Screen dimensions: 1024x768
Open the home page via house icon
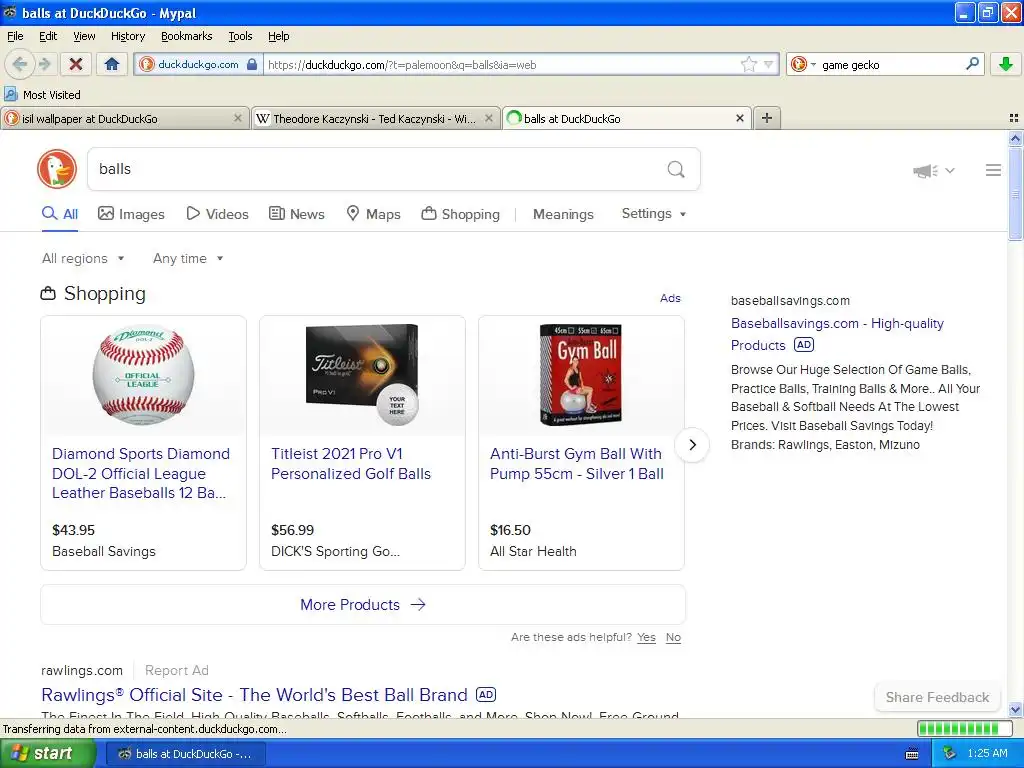[112, 64]
